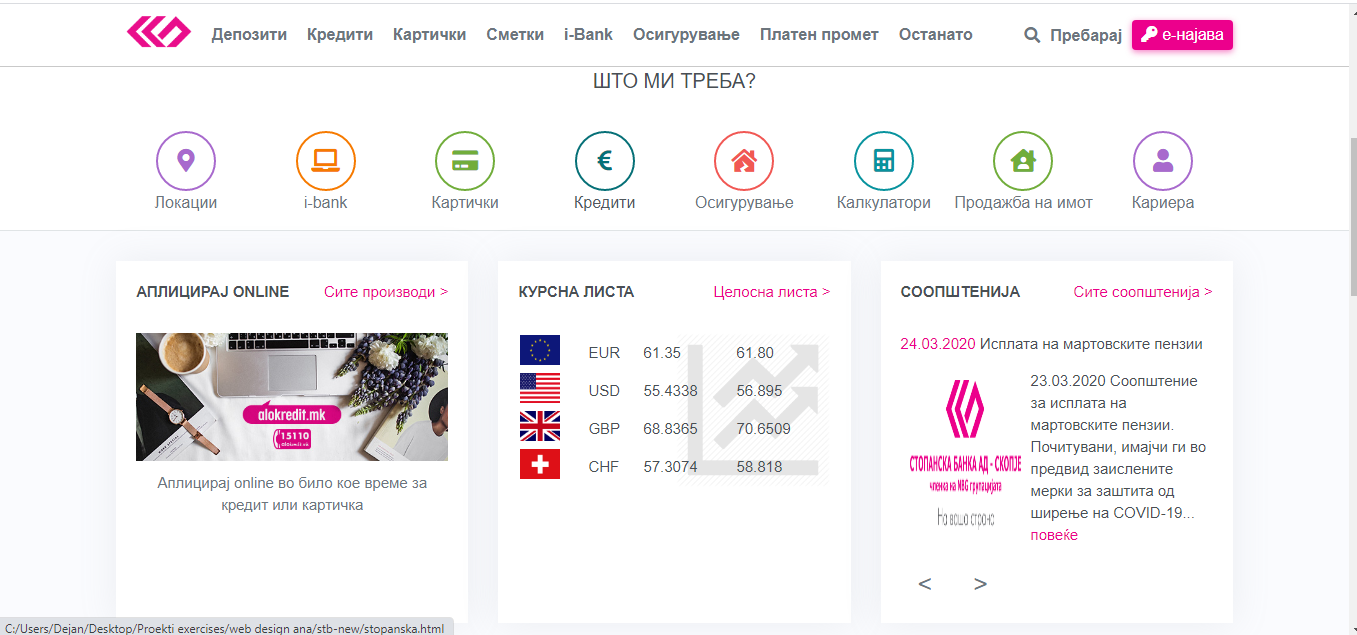The image size is (1357, 635).
Task: Open the Платен промет menu
Action: click(x=818, y=34)
